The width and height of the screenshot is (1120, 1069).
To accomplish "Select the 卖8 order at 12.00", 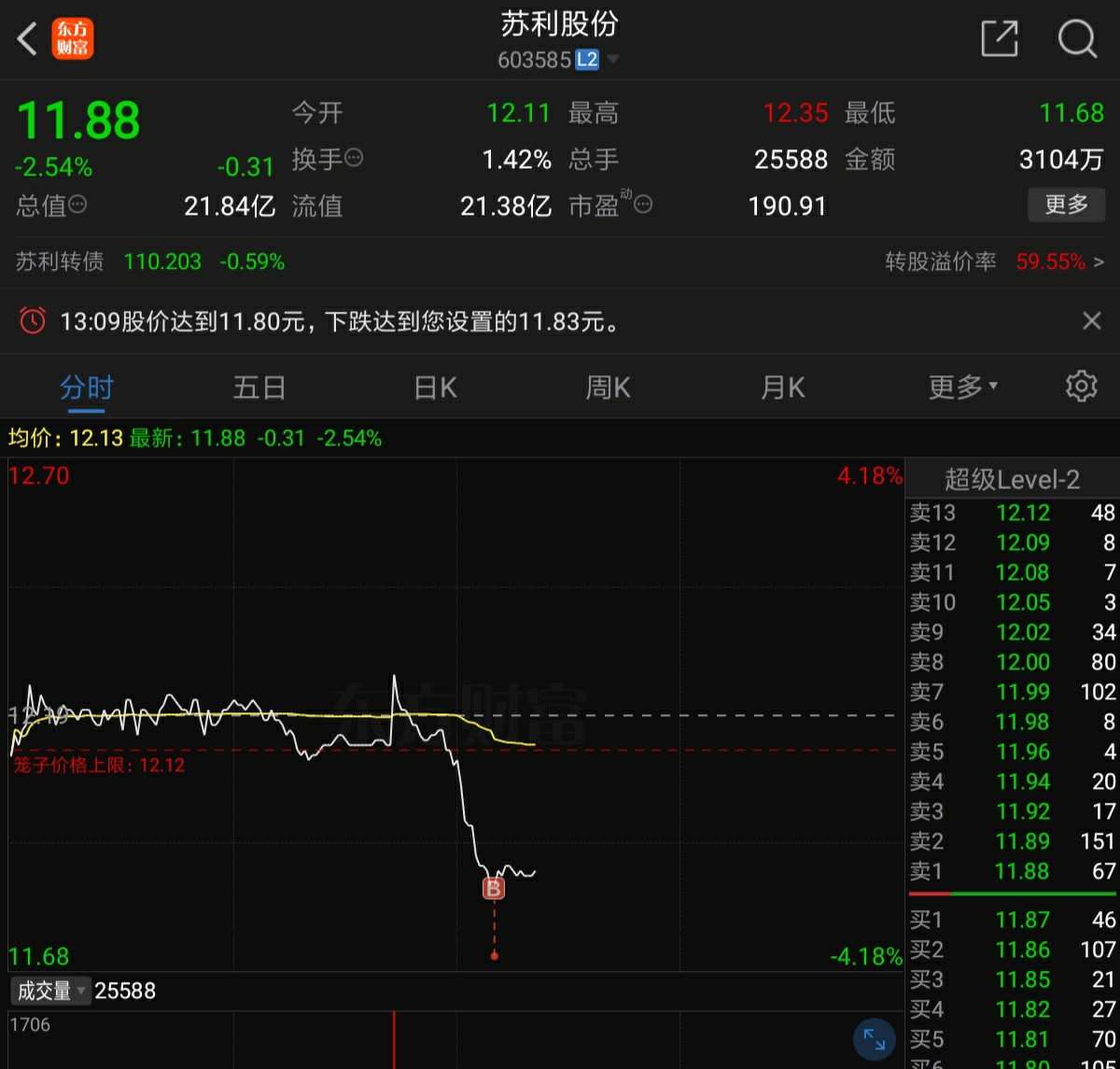I will [1013, 662].
